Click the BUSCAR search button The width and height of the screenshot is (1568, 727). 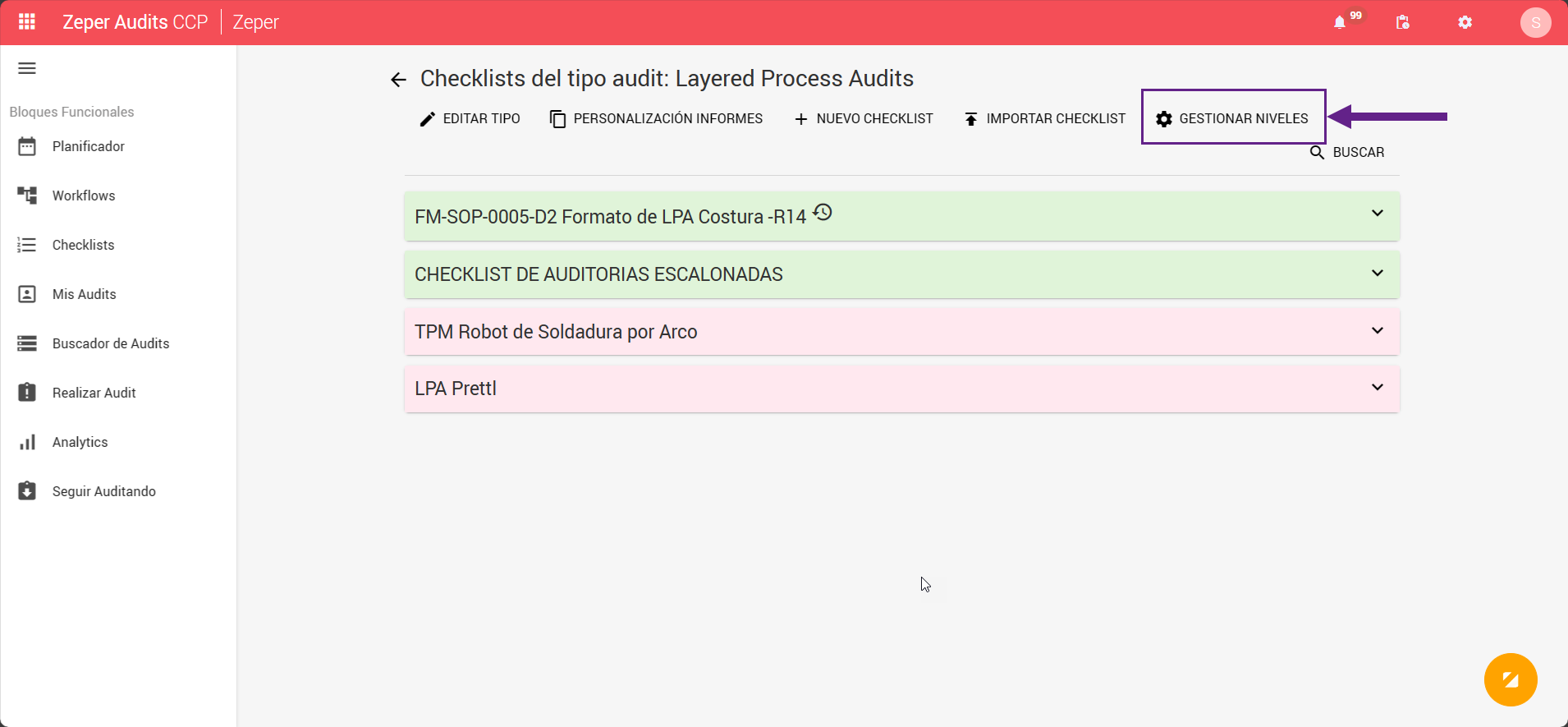click(x=1347, y=153)
